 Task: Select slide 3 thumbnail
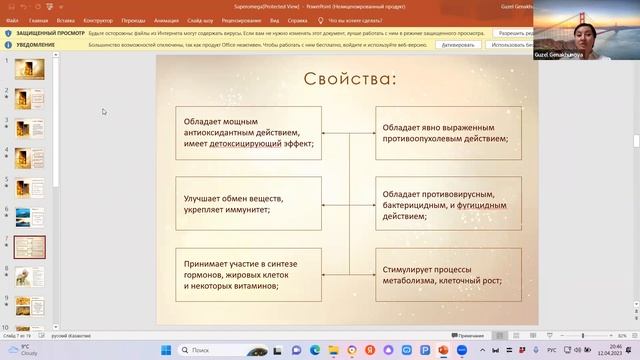click(29, 129)
